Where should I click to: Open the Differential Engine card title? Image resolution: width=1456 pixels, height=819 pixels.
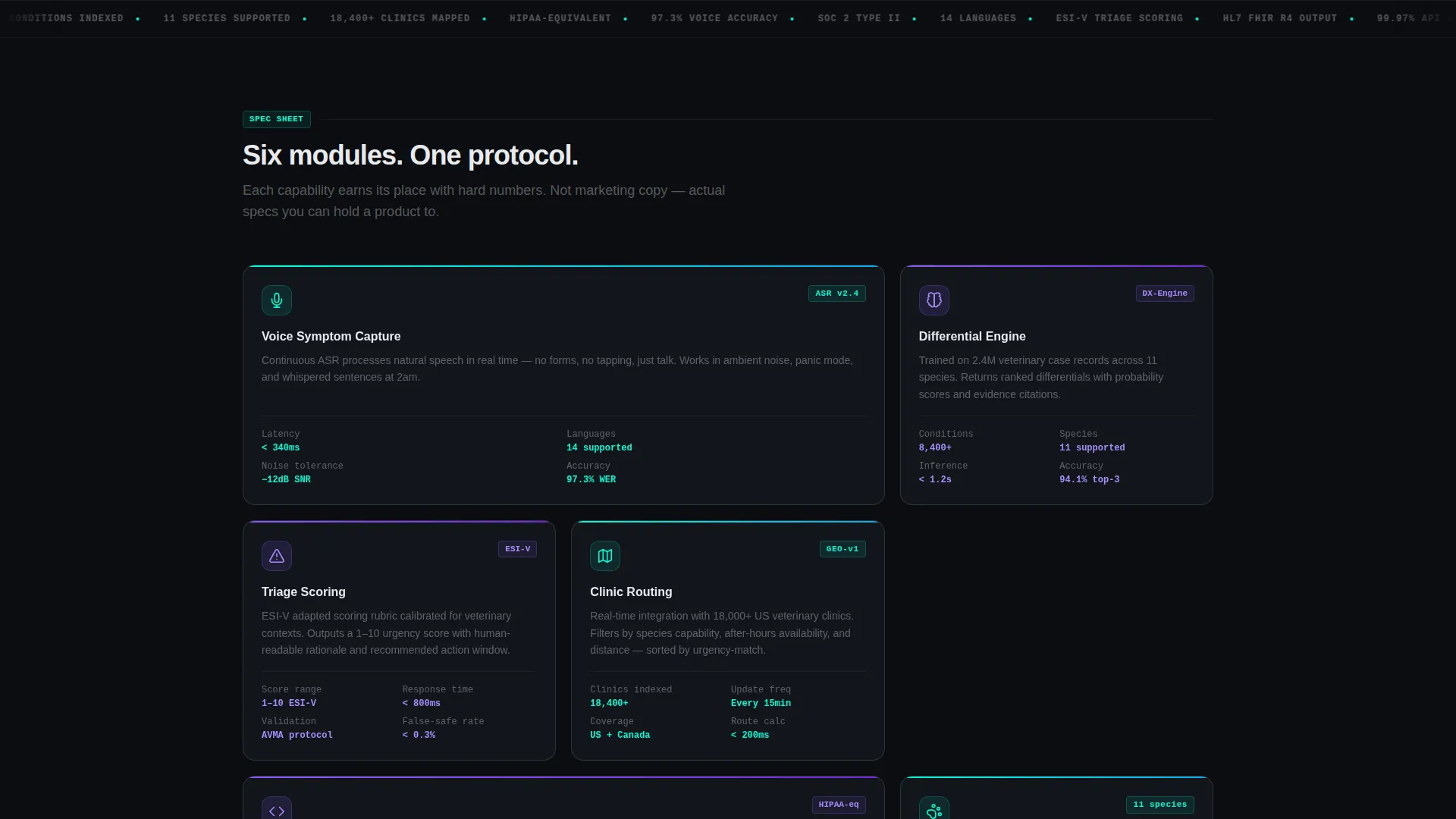pos(972,336)
